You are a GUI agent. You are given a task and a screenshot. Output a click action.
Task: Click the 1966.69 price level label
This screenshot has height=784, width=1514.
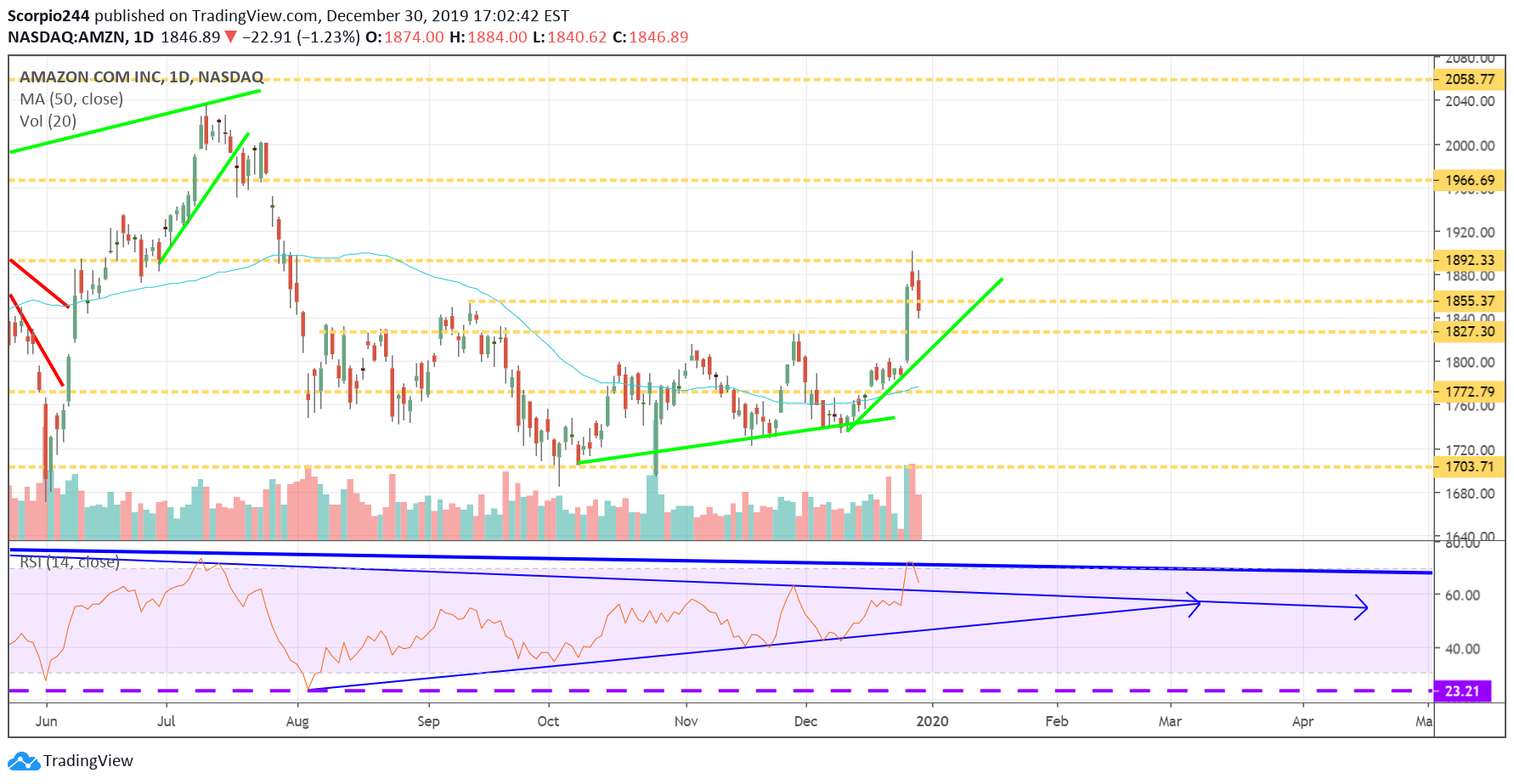click(x=1469, y=180)
